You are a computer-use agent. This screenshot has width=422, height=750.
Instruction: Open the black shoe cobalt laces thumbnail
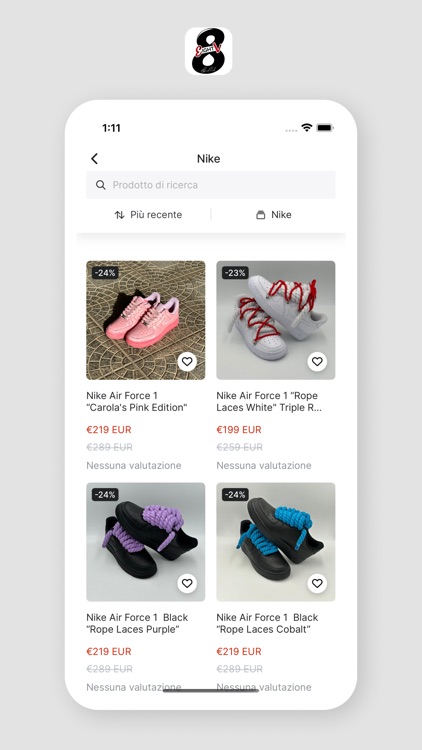pyautogui.click(x=276, y=542)
